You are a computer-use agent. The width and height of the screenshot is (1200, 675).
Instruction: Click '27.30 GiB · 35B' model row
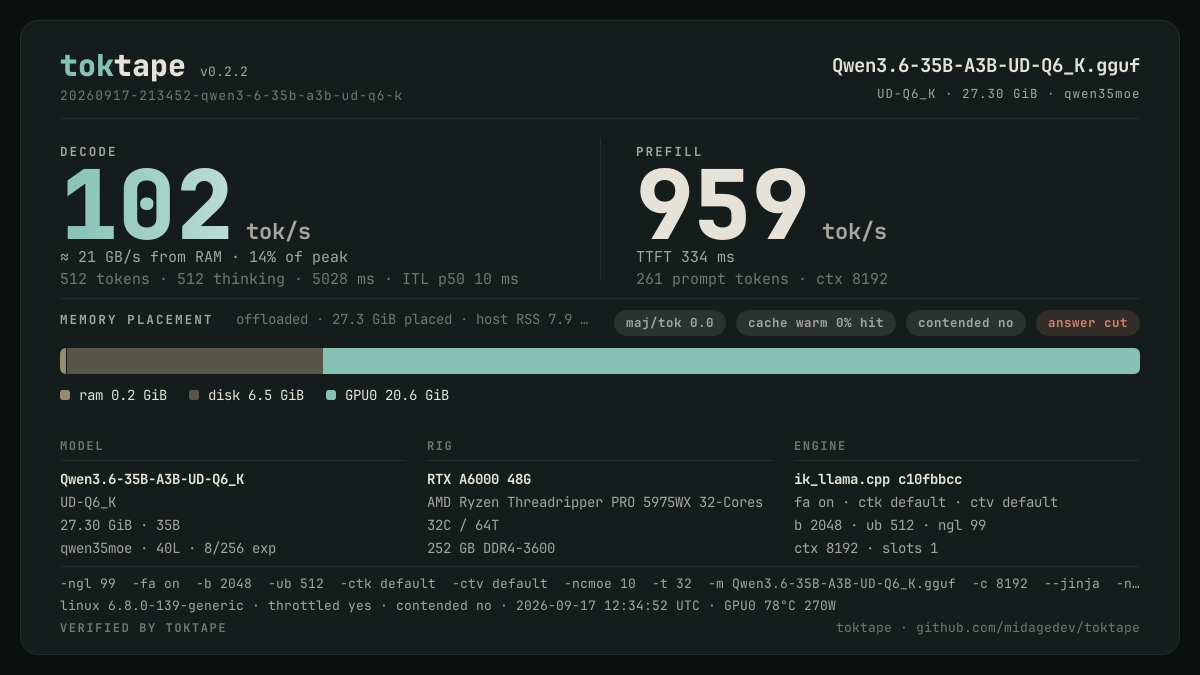[x=120, y=526]
